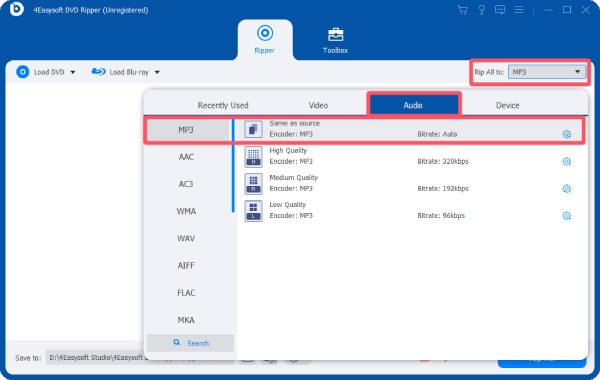Screen dimensions: 600x380
Task: Click the format list vertical scrollbar
Action: coord(233,166)
